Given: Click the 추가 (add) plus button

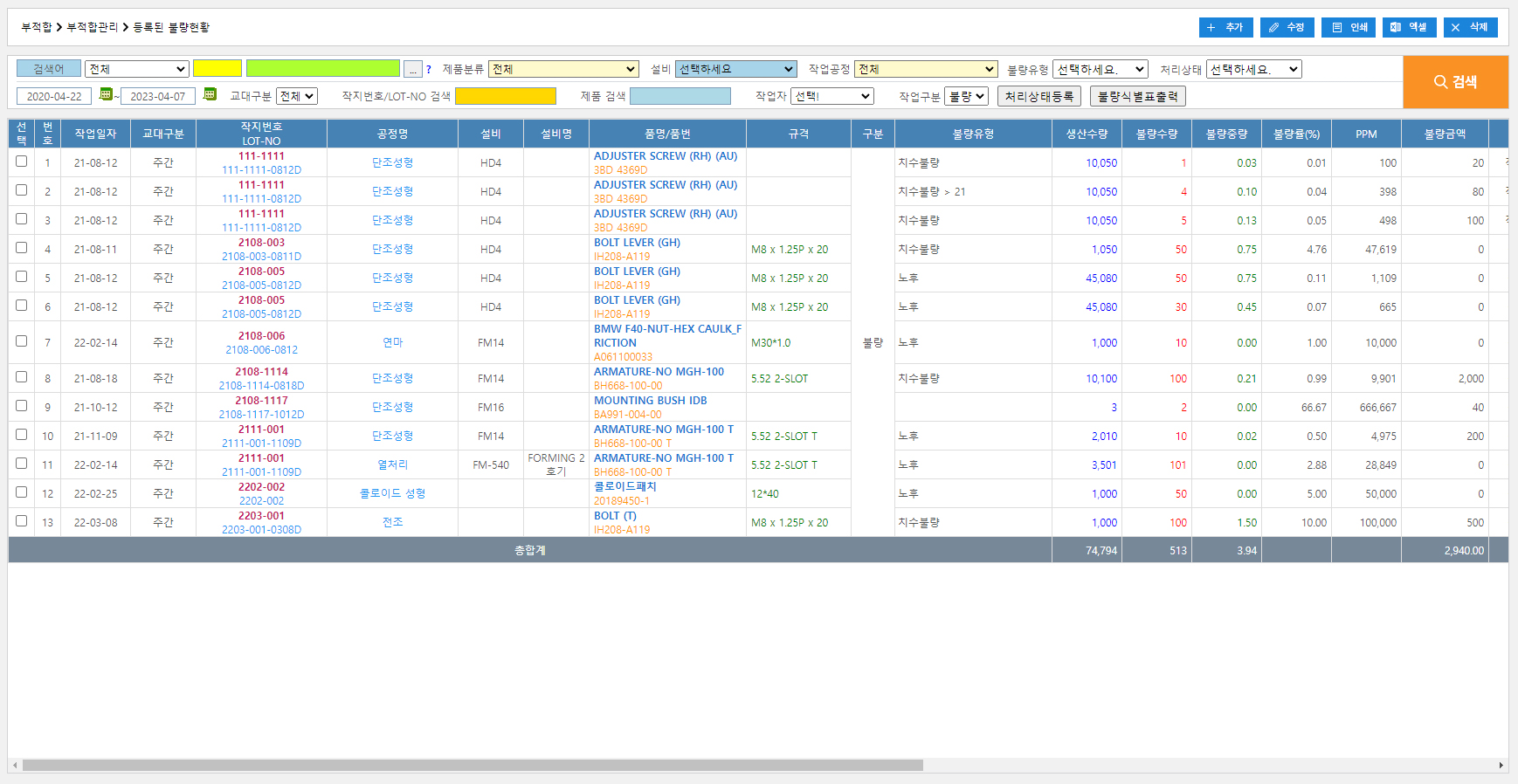Looking at the screenshot, I should 1225,27.
